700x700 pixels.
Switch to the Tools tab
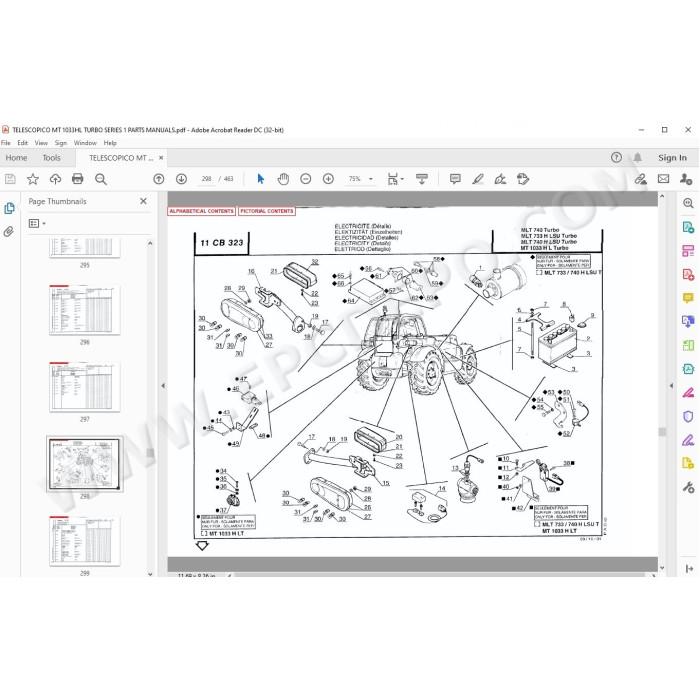pyautogui.click(x=51, y=158)
